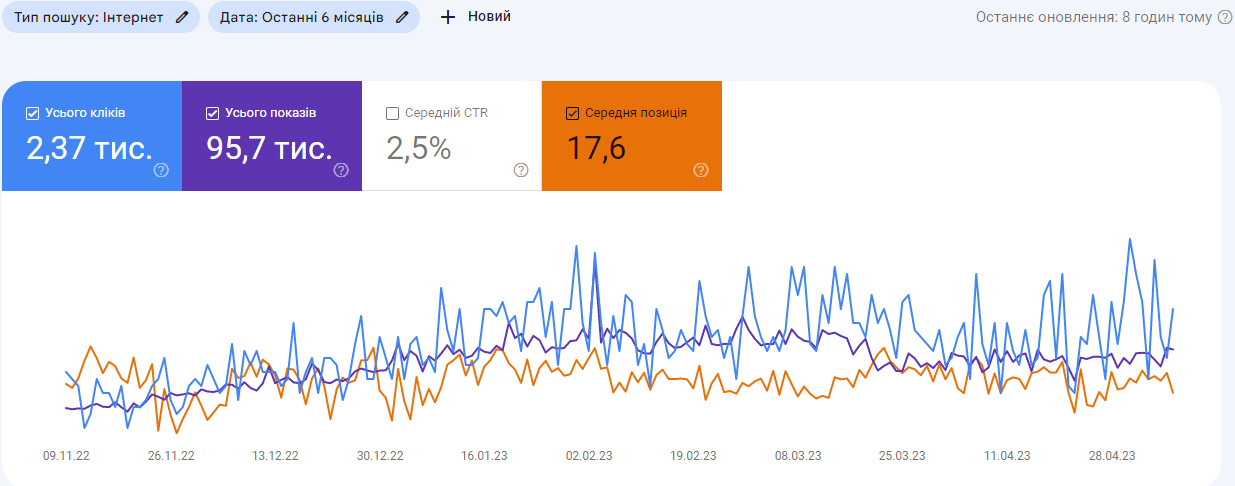Click the 17,6 average position value

[596, 149]
